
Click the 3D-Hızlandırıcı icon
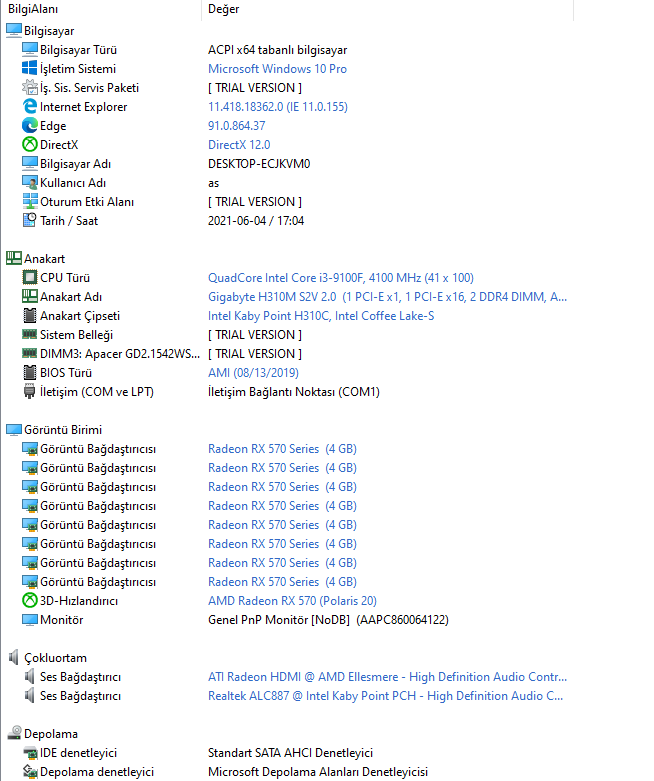point(30,600)
